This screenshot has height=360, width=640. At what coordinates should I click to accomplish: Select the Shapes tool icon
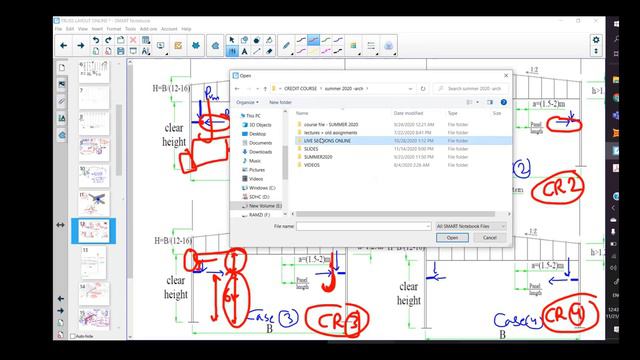pos(244,40)
